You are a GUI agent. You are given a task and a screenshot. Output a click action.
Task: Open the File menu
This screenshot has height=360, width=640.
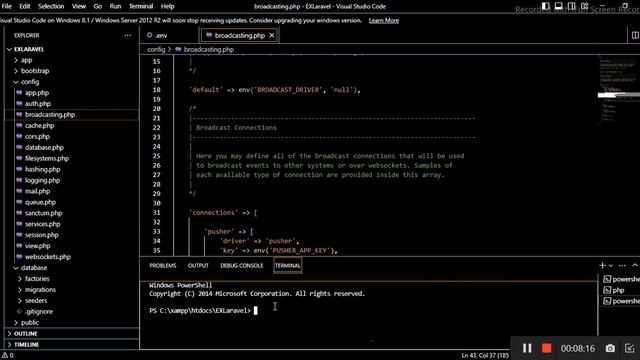tap(7, 6)
